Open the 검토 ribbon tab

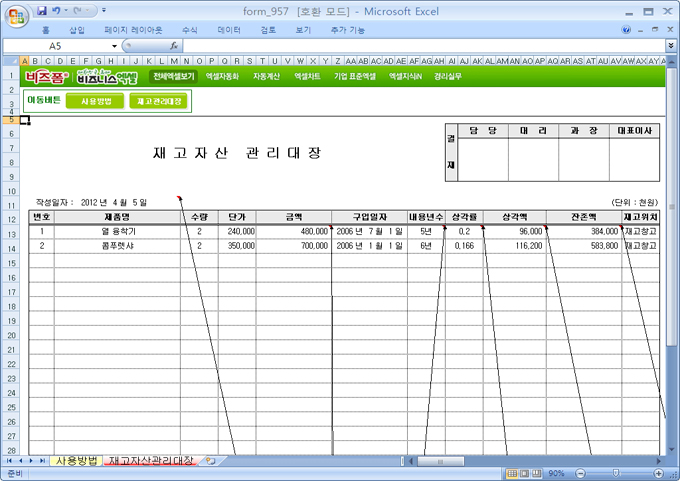point(268,30)
